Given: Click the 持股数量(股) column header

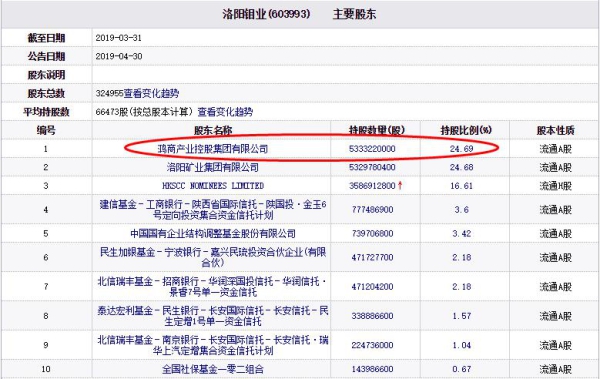Looking at the screenshot, I should click(x=377, y=131).
